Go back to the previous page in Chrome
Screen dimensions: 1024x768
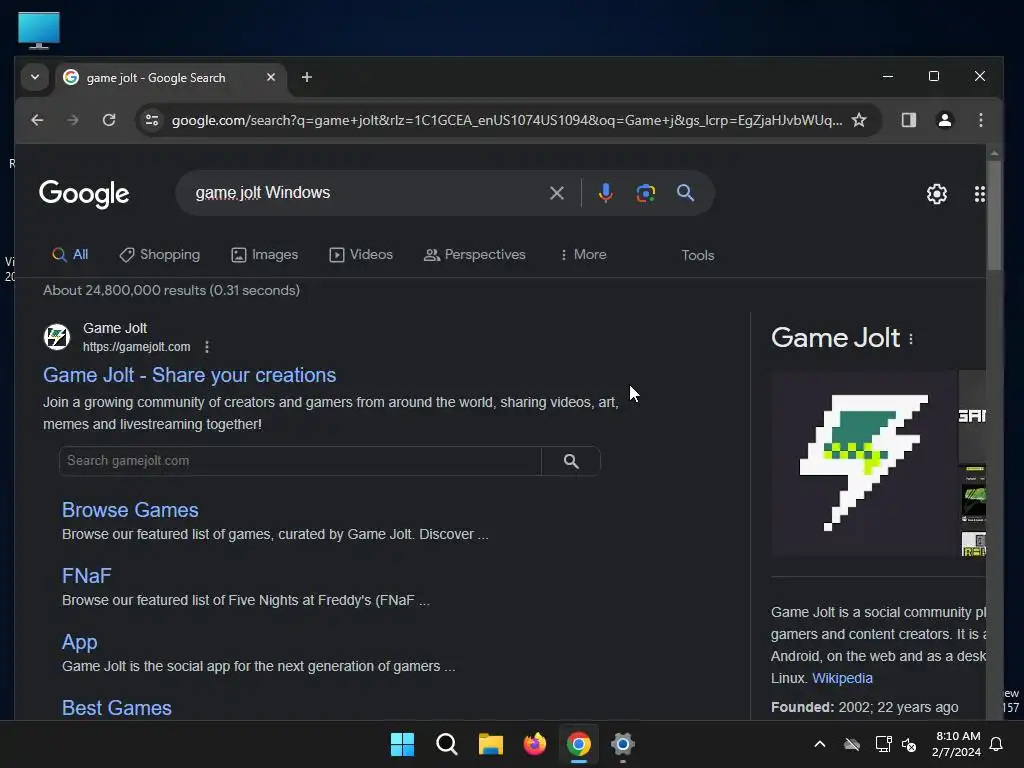[37, 120]
